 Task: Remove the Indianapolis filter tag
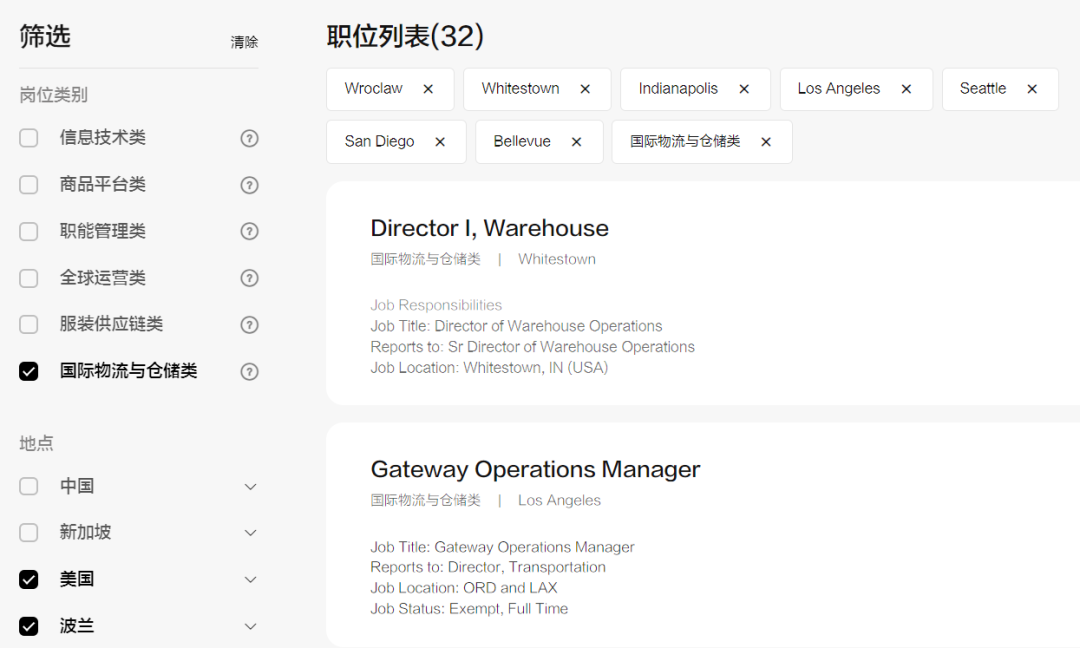(744, 89)
